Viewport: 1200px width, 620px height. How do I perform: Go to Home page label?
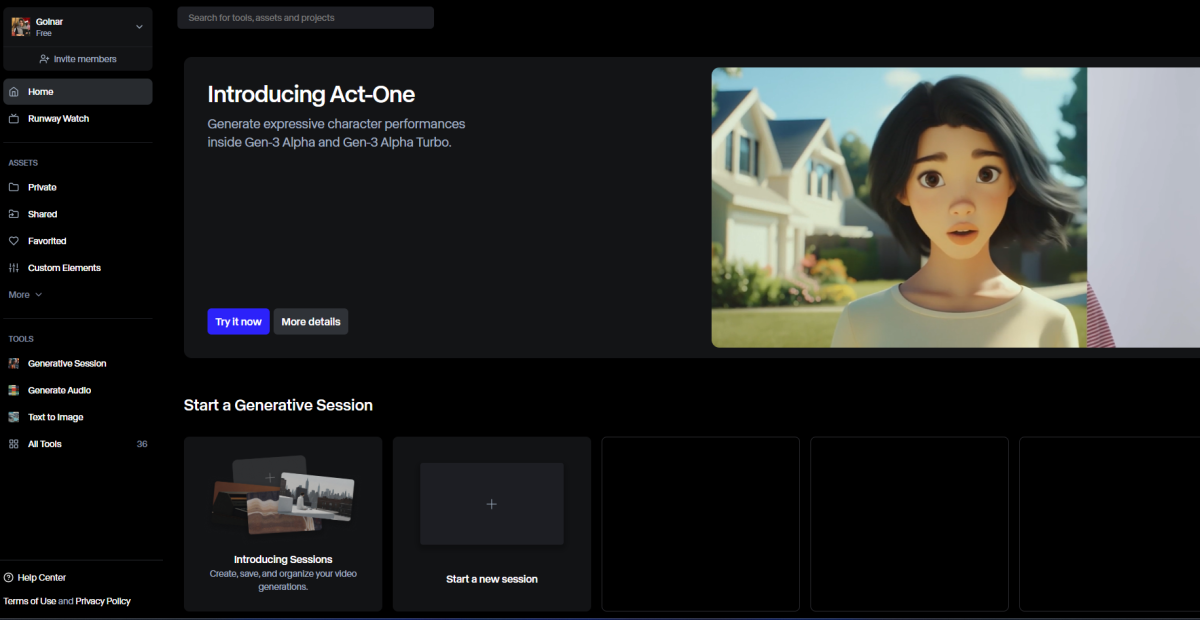click(41, 92)
